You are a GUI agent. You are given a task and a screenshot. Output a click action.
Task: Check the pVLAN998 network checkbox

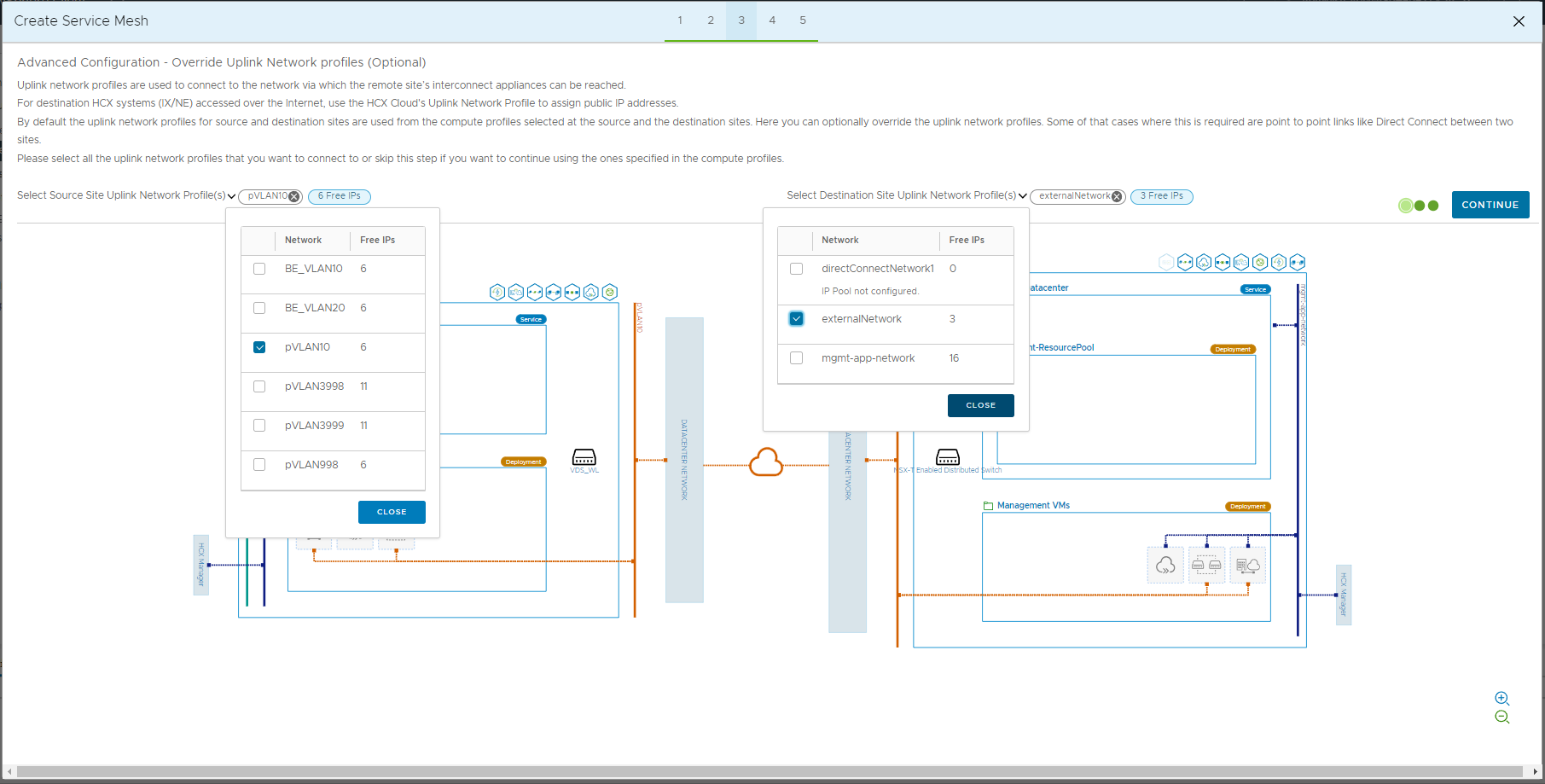coord(259,465)
